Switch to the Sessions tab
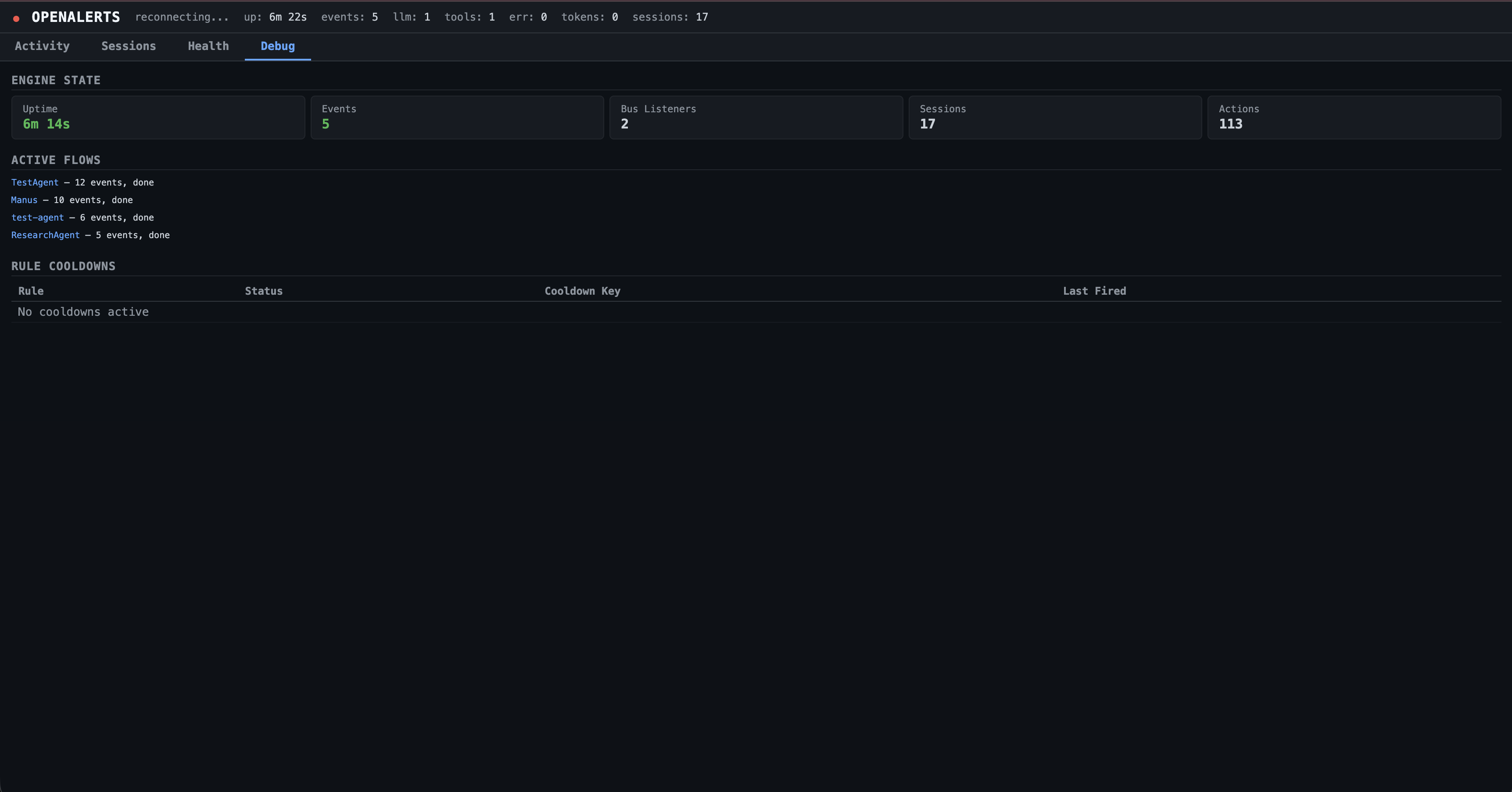The image size is (1512, 792). click(129, 46)
